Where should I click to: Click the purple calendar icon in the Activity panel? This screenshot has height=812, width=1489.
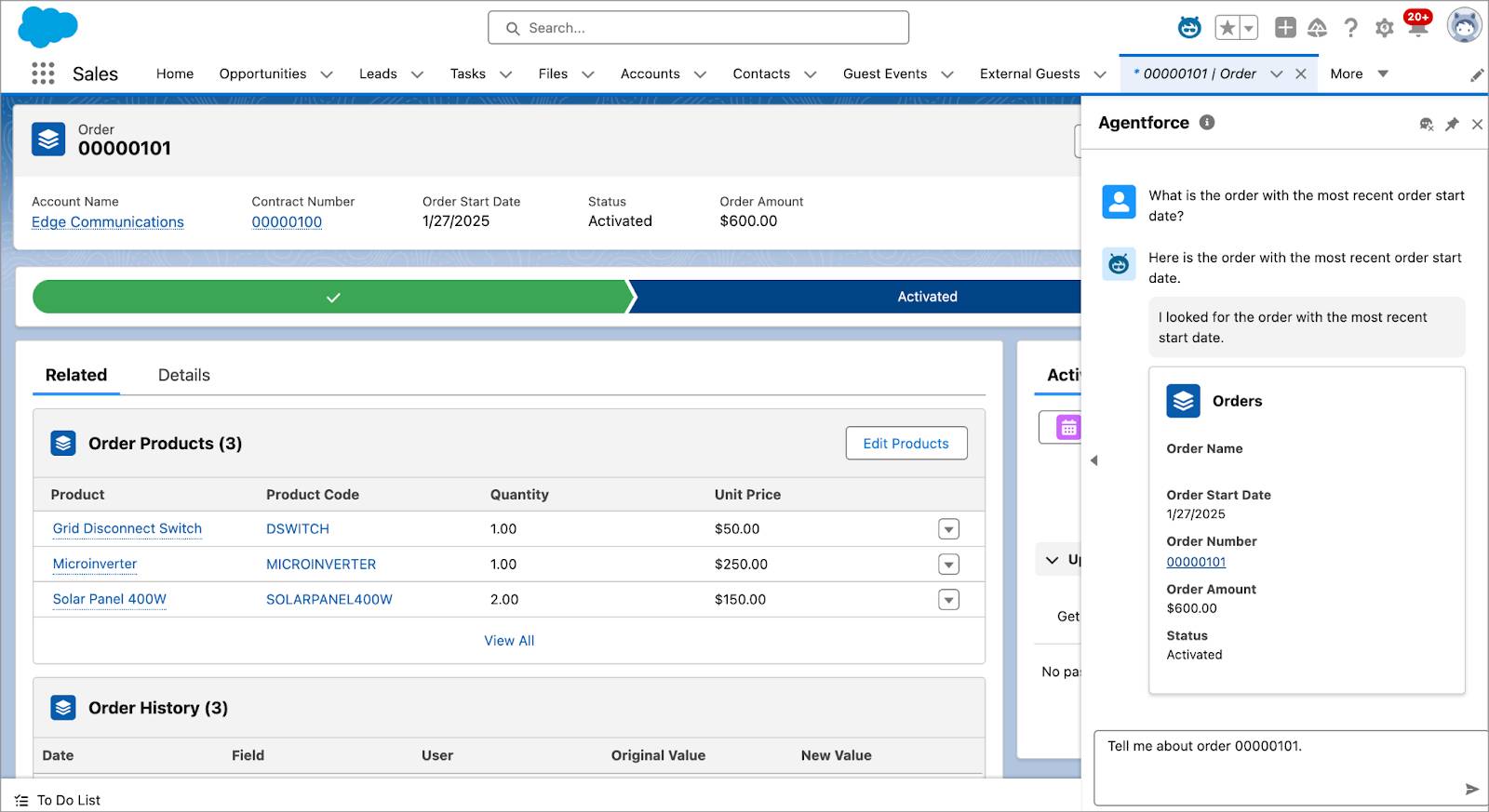point(1068,428)
